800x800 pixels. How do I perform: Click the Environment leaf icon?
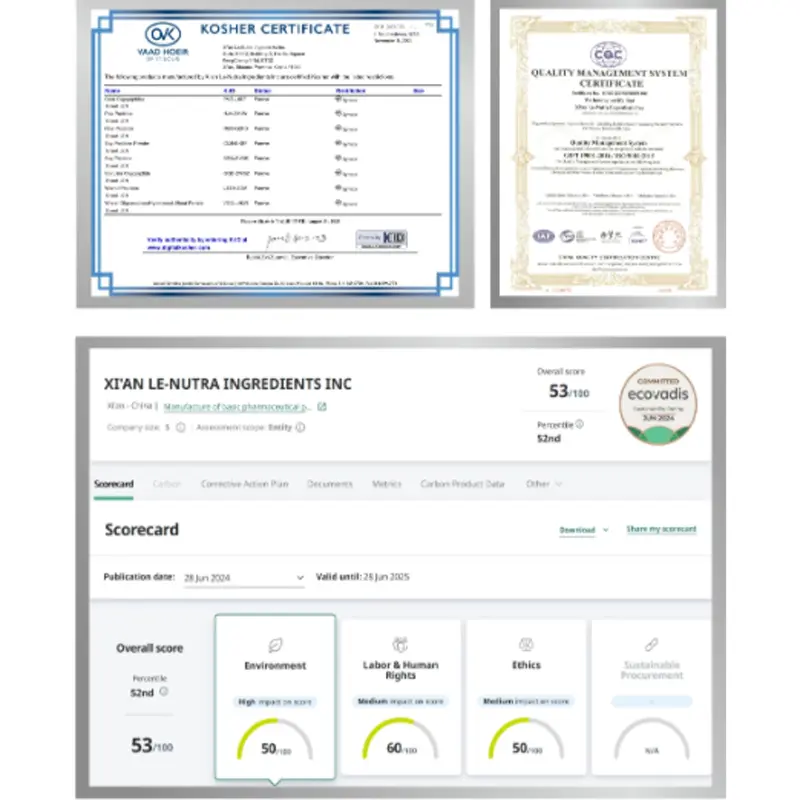click(x=275, y=645)
